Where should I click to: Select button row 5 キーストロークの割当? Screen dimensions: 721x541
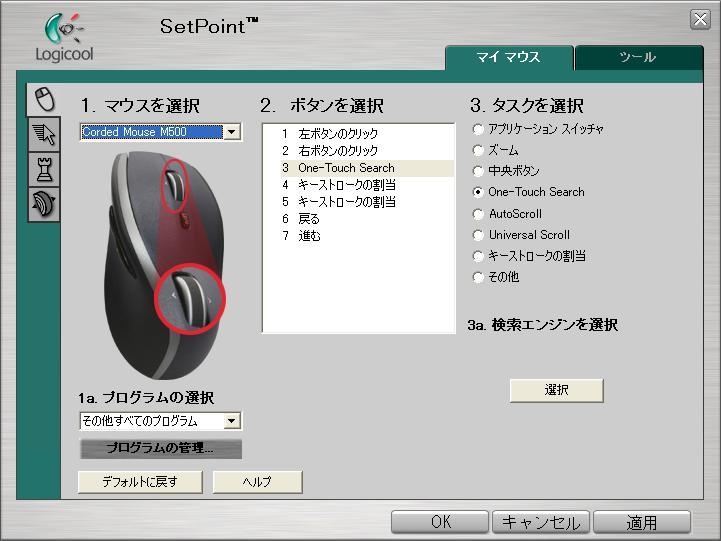pyautogui.click(x=367, y=202)
